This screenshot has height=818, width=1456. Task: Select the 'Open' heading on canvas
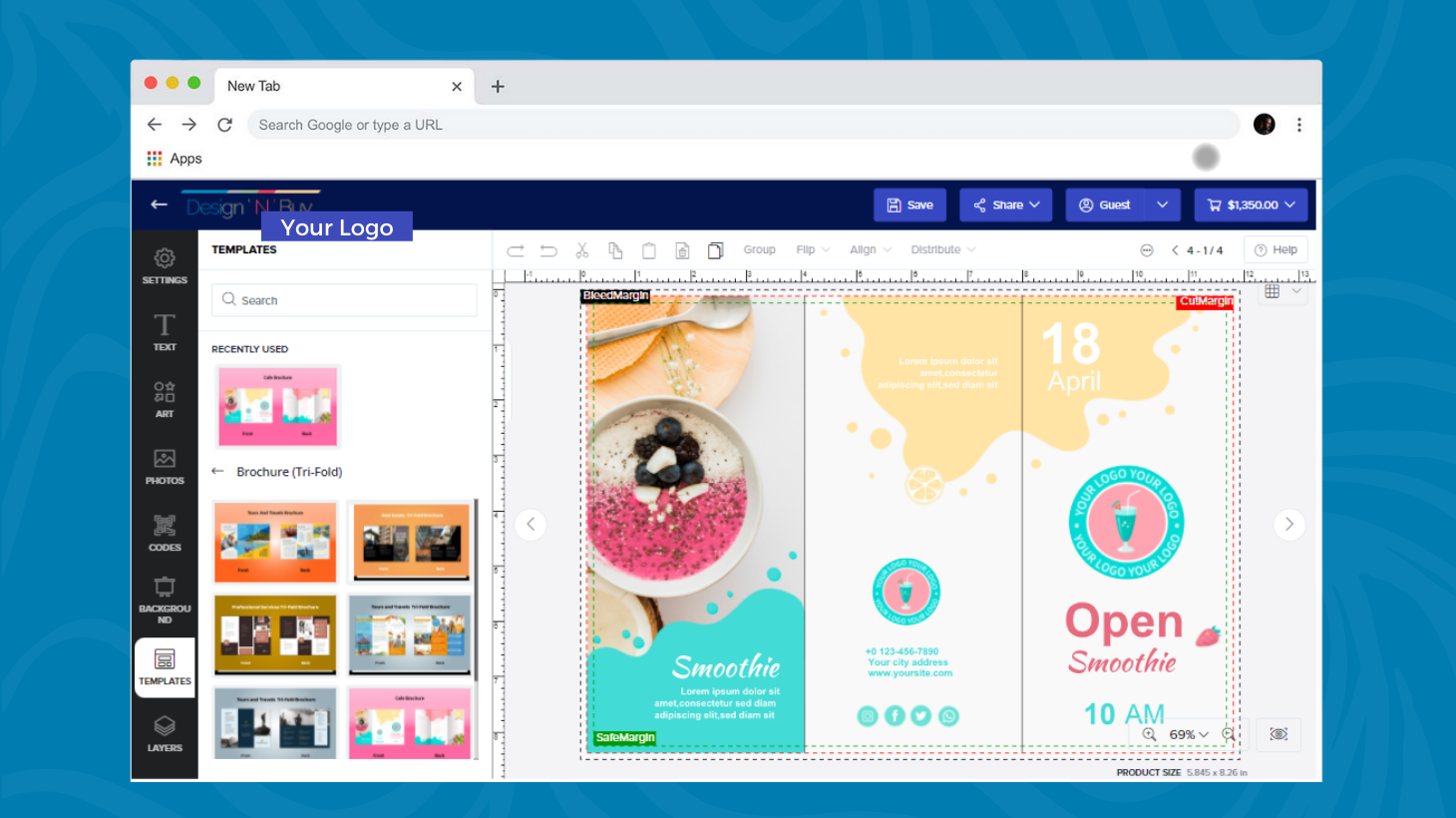pos(1124,622)
